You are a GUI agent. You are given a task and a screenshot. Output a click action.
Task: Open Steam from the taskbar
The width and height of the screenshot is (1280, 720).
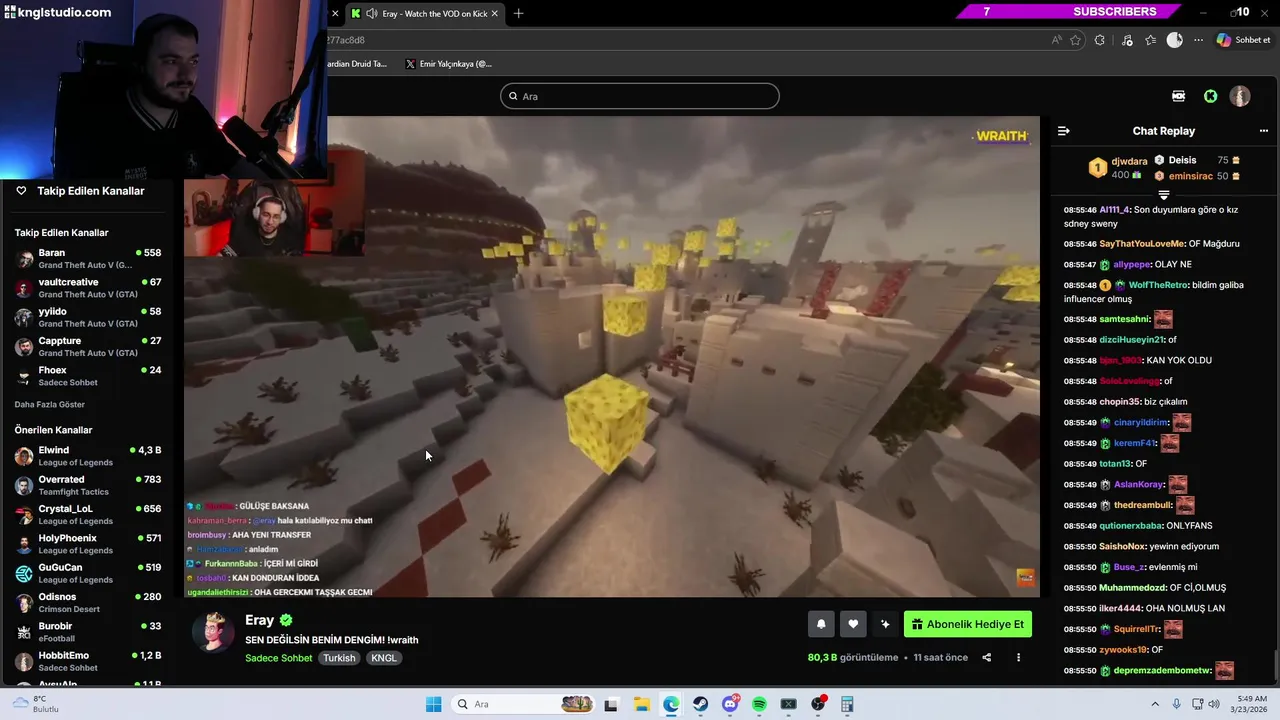tap(700, 704)
